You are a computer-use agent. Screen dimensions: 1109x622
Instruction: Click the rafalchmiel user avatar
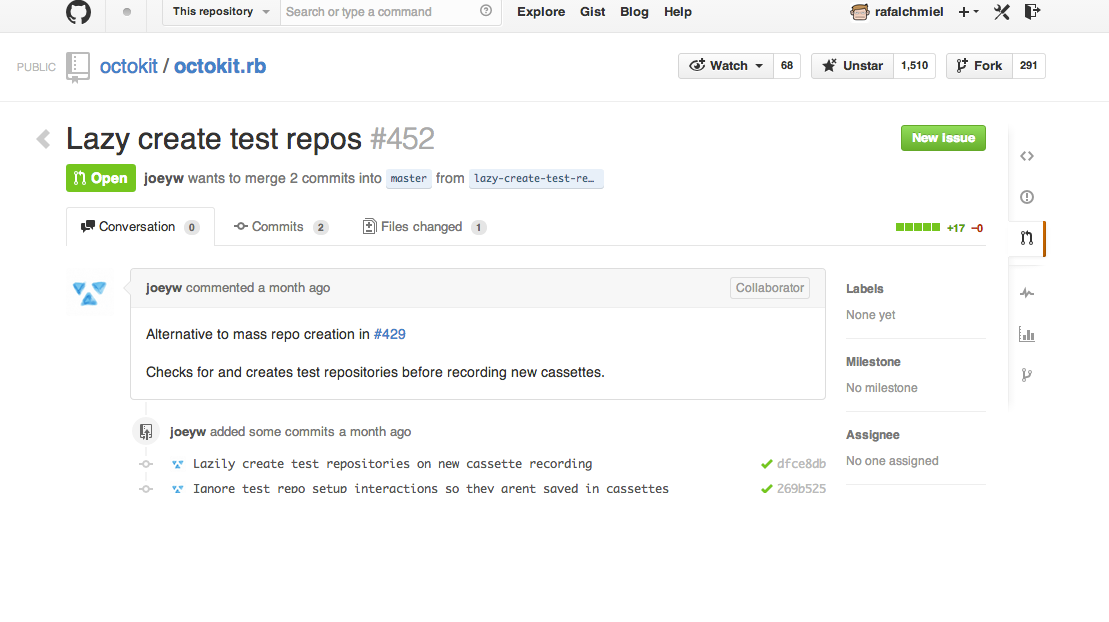tap(859, 12)
